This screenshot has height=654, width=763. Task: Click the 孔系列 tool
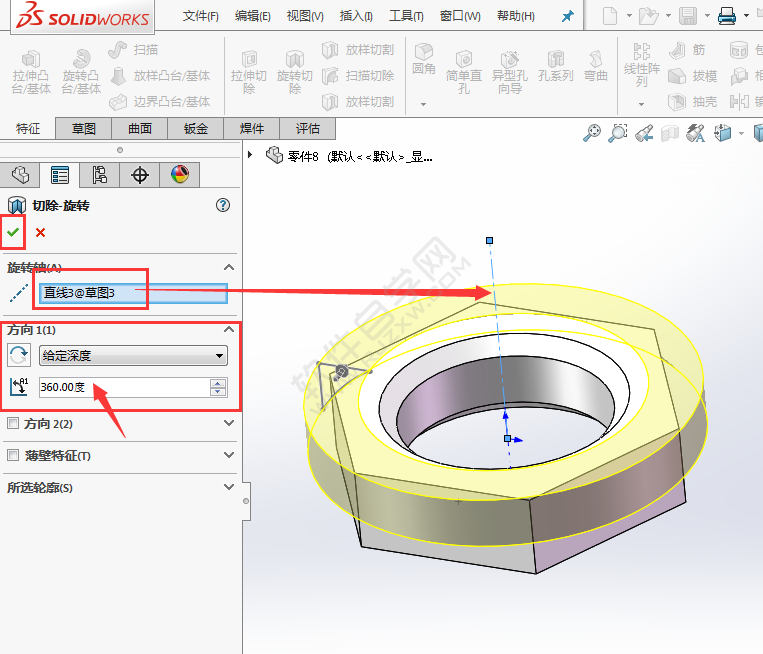coord(556,66)
